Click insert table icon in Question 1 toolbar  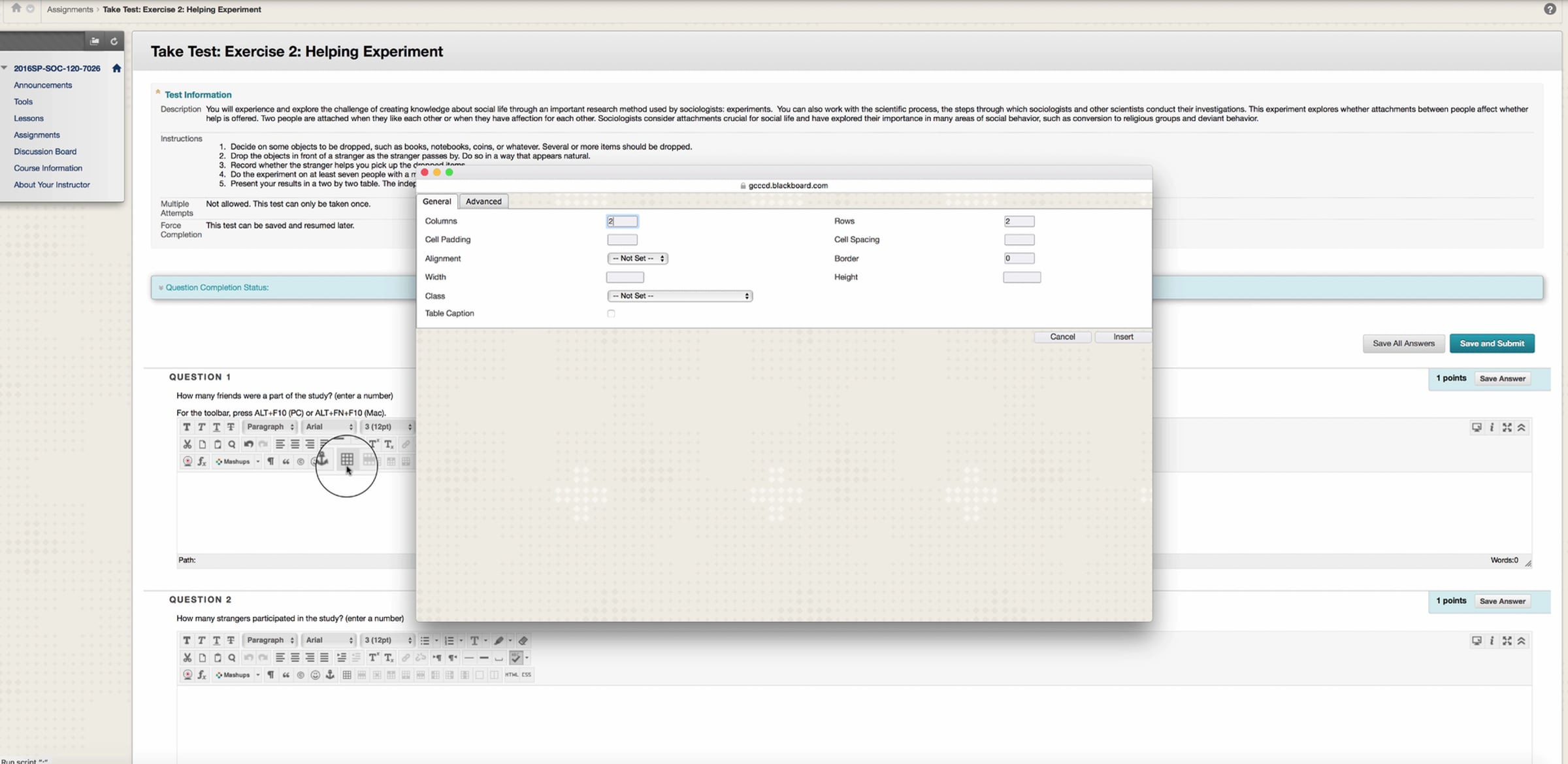coord(347,459)
